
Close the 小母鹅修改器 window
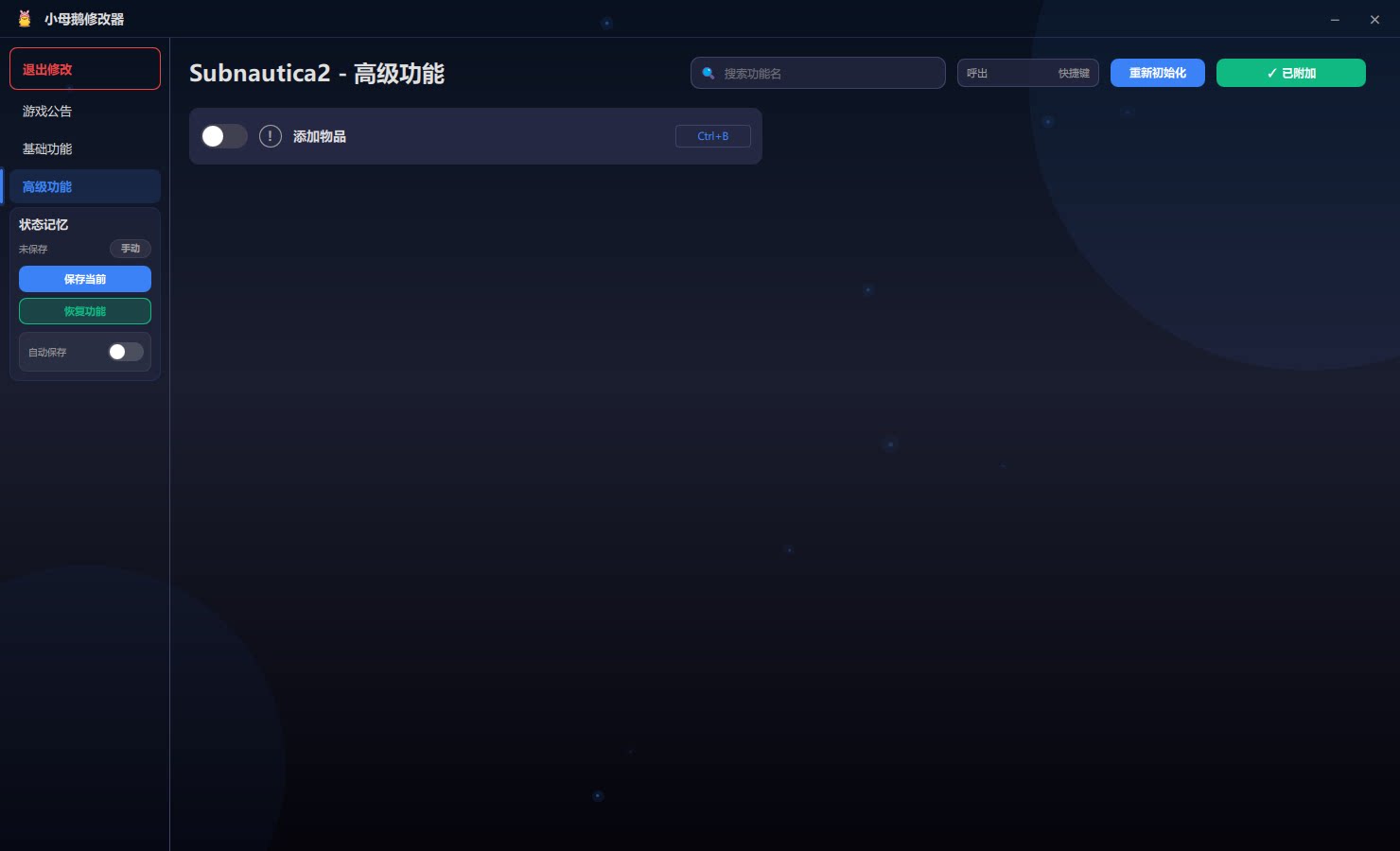click(x=1374, y=19)
